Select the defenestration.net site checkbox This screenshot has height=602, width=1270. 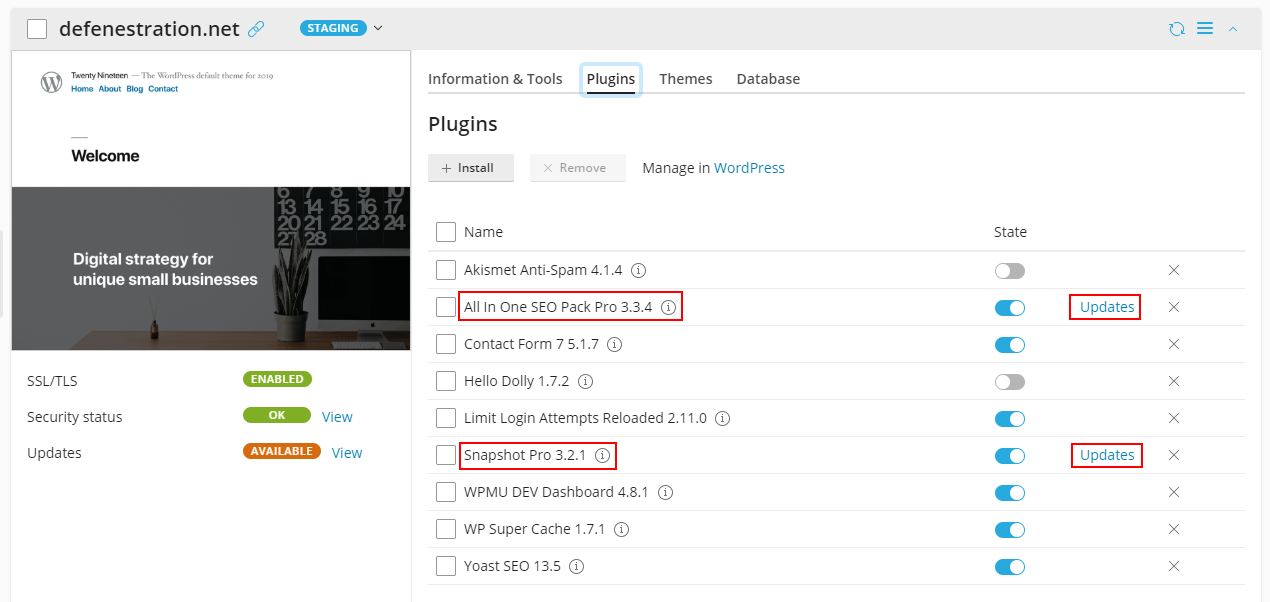coord(37,29)
